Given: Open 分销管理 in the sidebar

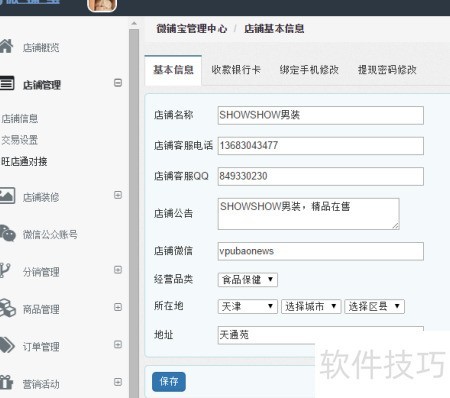Looking at the screenshot, I should [x=41, y=272].
